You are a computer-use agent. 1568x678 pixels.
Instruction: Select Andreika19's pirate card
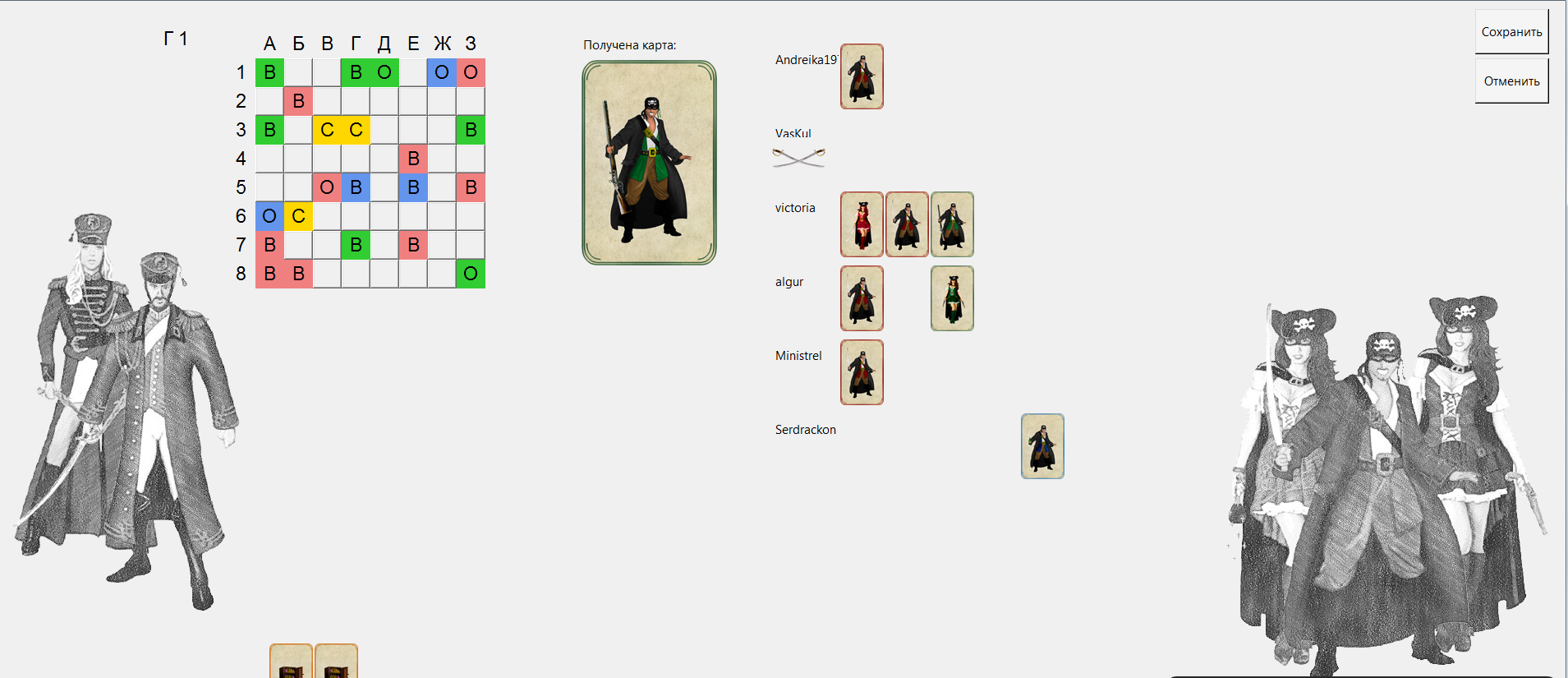pyautogui.click(x=862, y=76)
